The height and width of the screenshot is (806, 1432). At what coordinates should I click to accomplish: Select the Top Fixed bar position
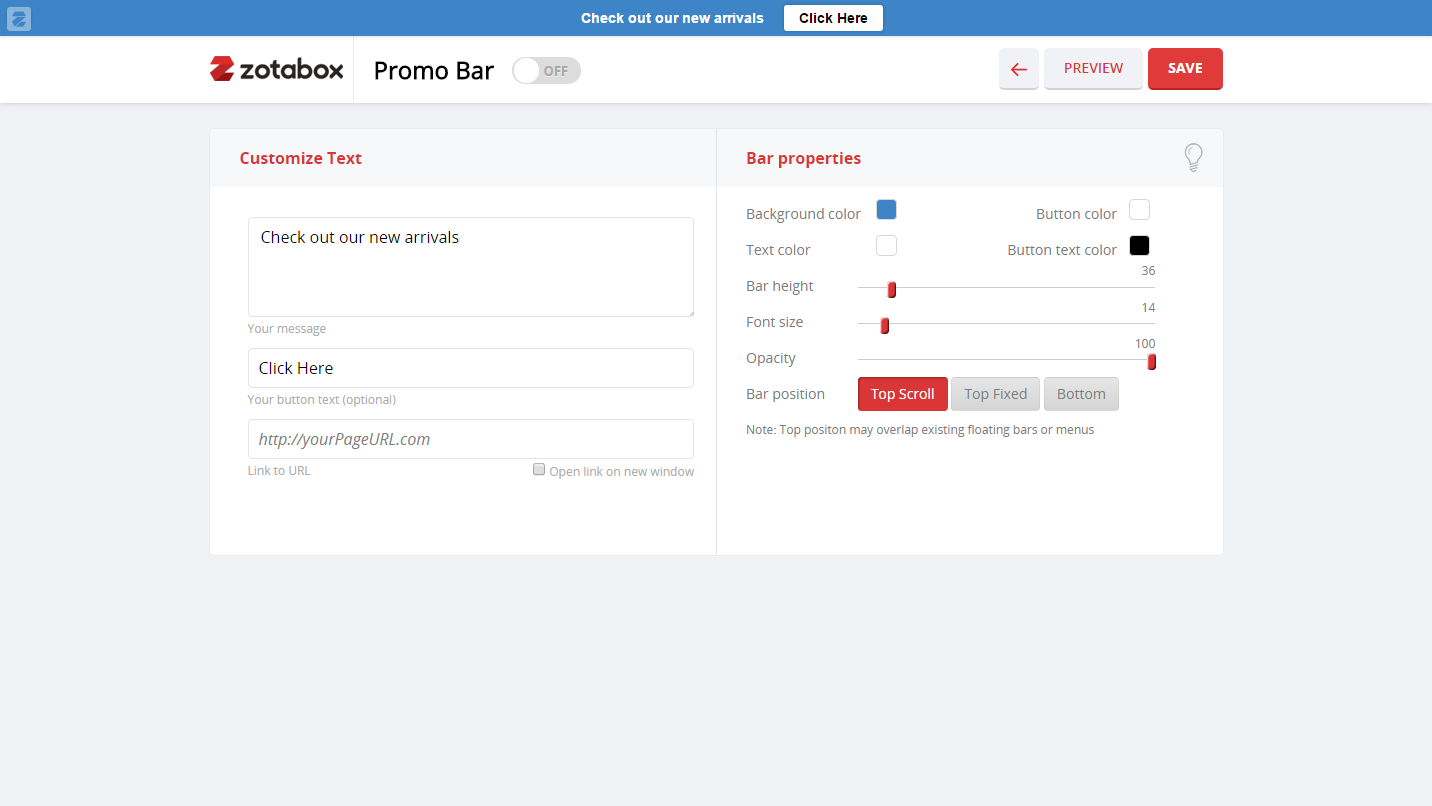click(x=995, y=393)
